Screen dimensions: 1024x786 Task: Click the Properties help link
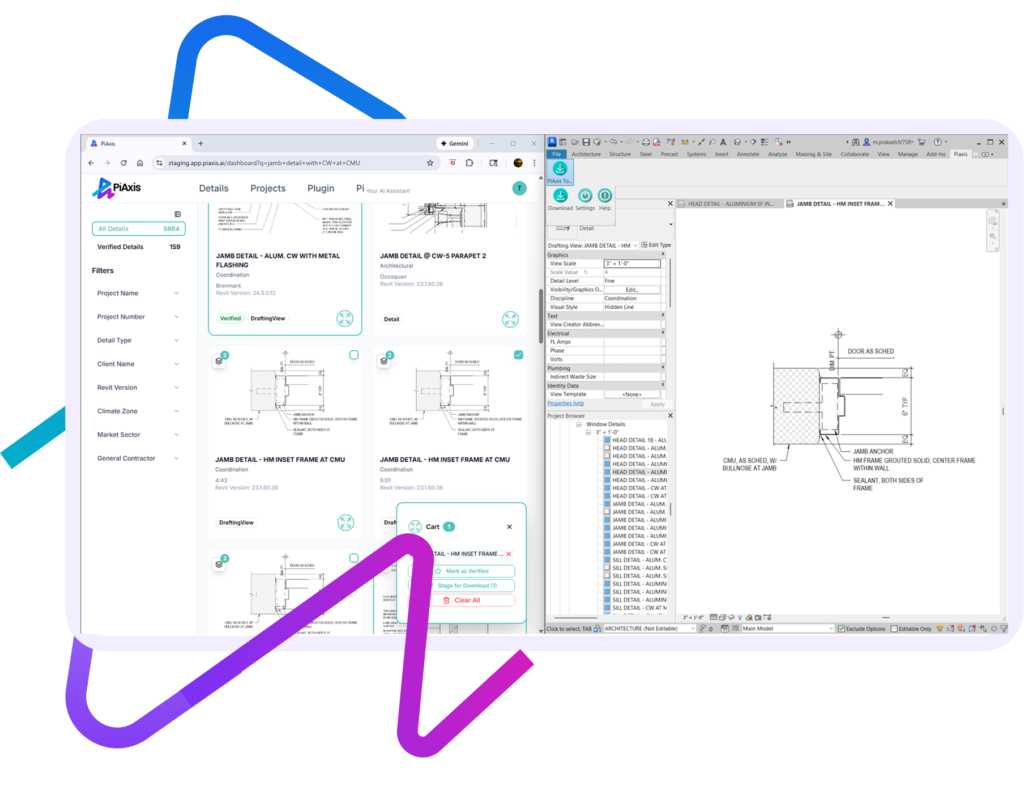tap(565, 404)
